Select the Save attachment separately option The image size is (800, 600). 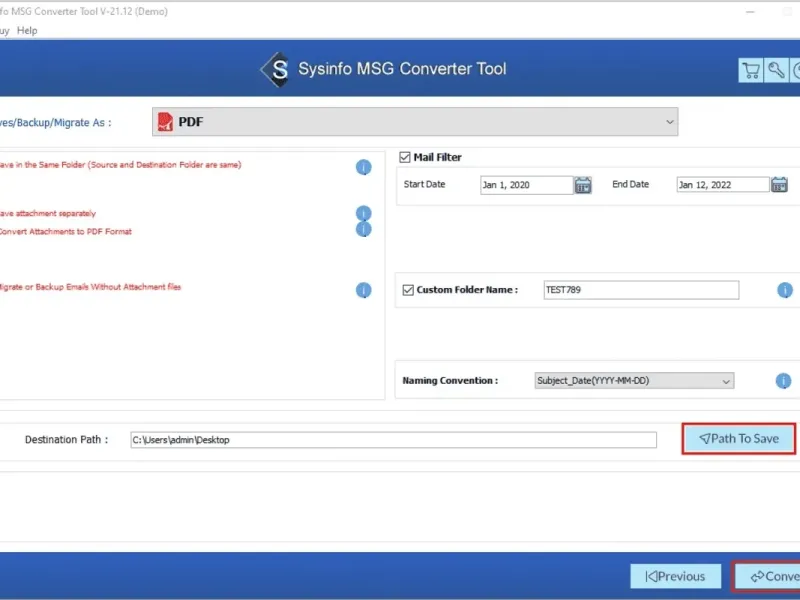48,213
